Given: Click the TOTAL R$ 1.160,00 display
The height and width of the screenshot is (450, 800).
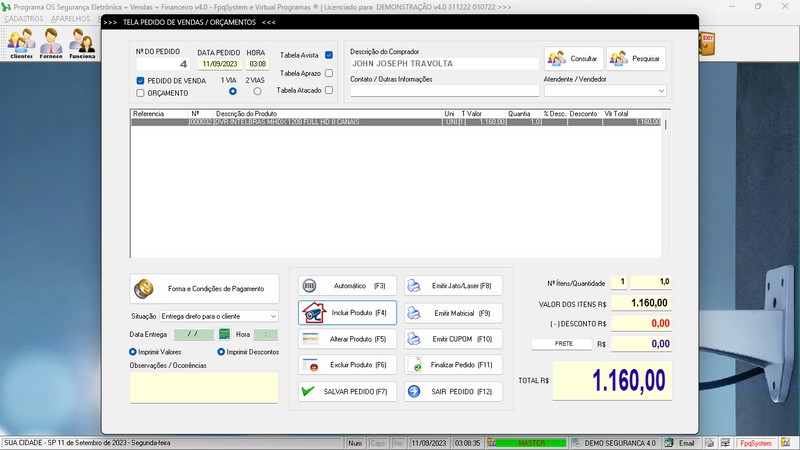Looking at the screenshot, I should (x=612, y=381).
